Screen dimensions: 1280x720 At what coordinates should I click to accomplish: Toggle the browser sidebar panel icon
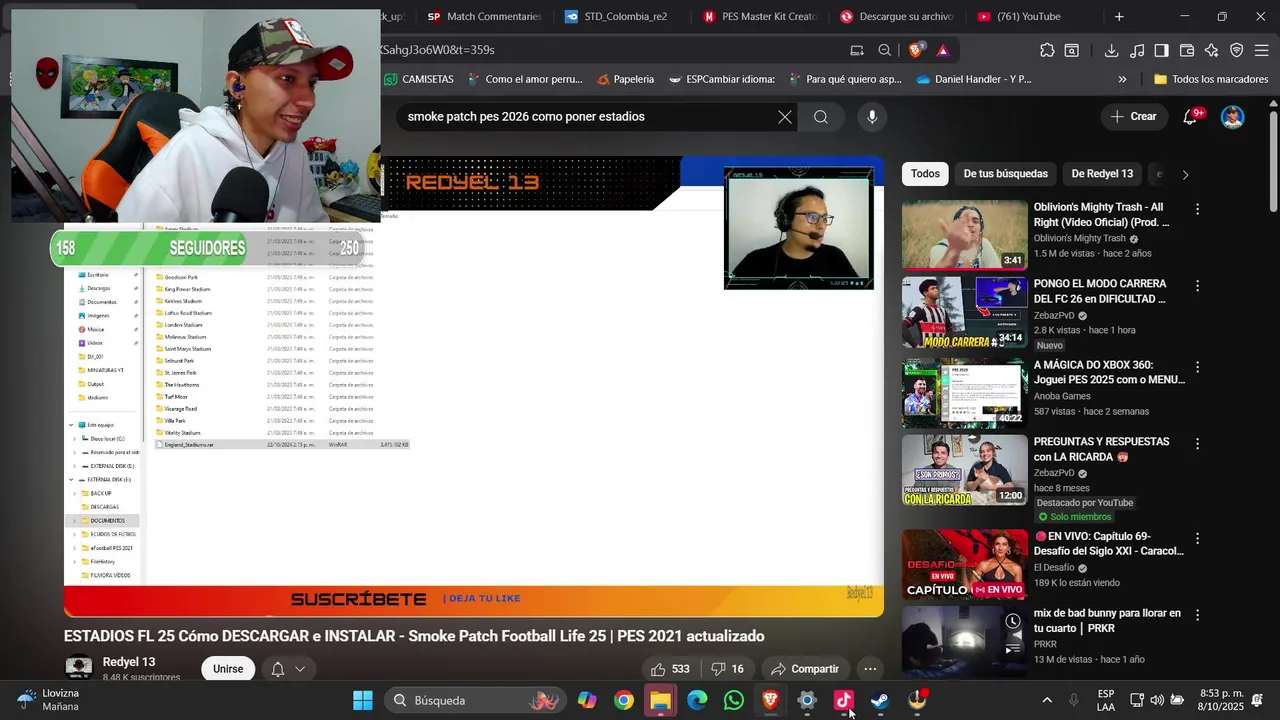[x=1161, y=50]
